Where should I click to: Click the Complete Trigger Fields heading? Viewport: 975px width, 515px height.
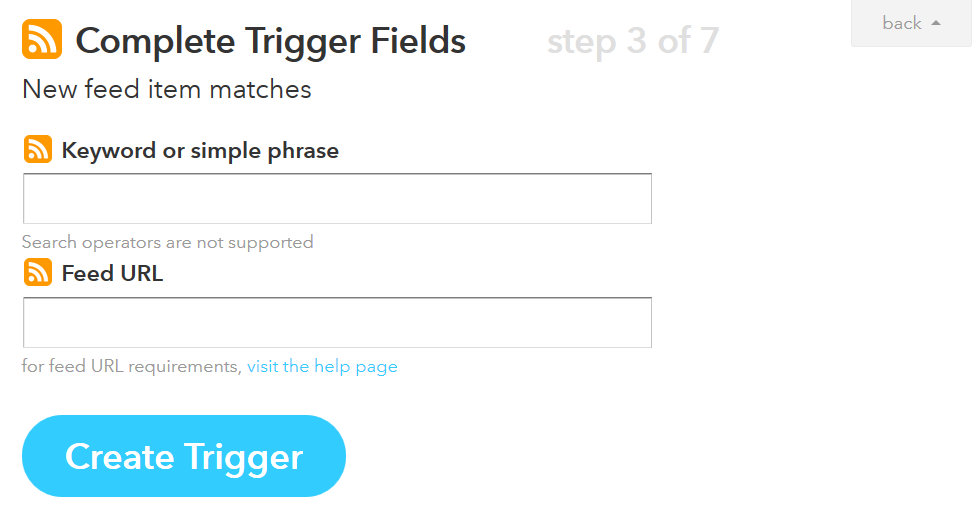pos(270,41)
